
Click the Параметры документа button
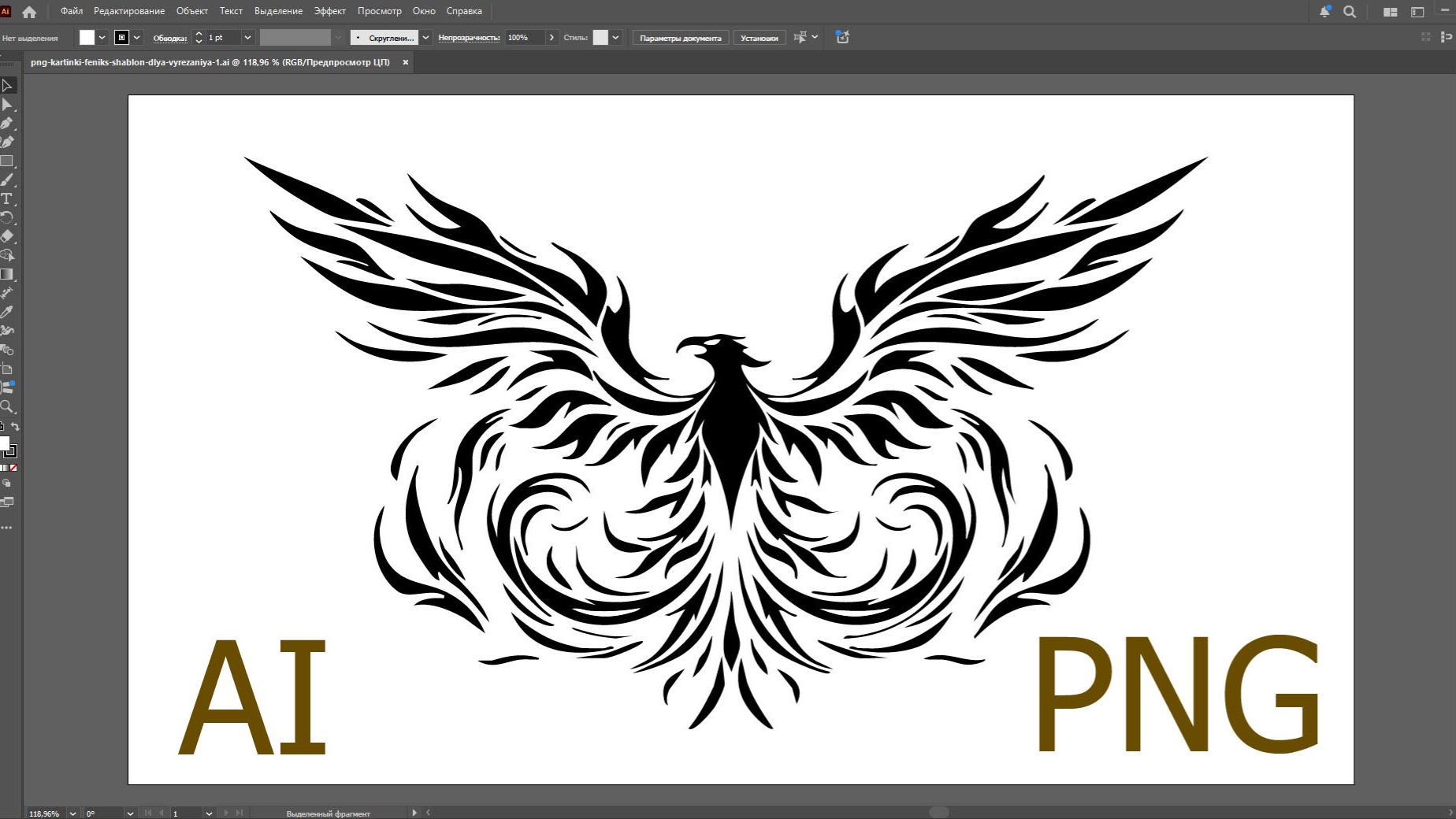pos(680,38)
